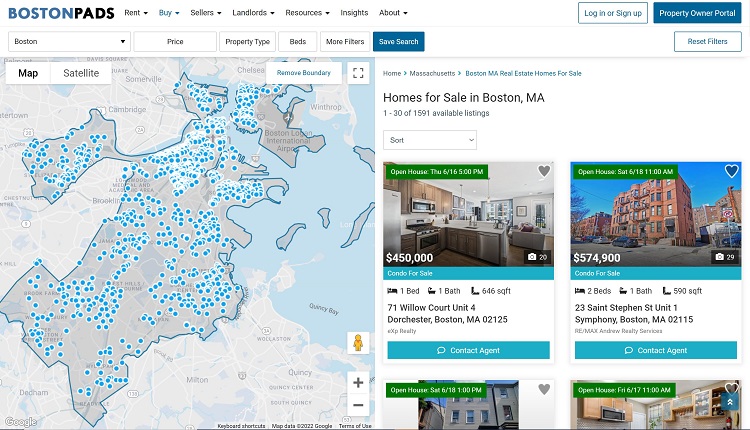Screen dimensions: 750x430
Task: Open the $574,900 brick building photo
Action: 656,214
